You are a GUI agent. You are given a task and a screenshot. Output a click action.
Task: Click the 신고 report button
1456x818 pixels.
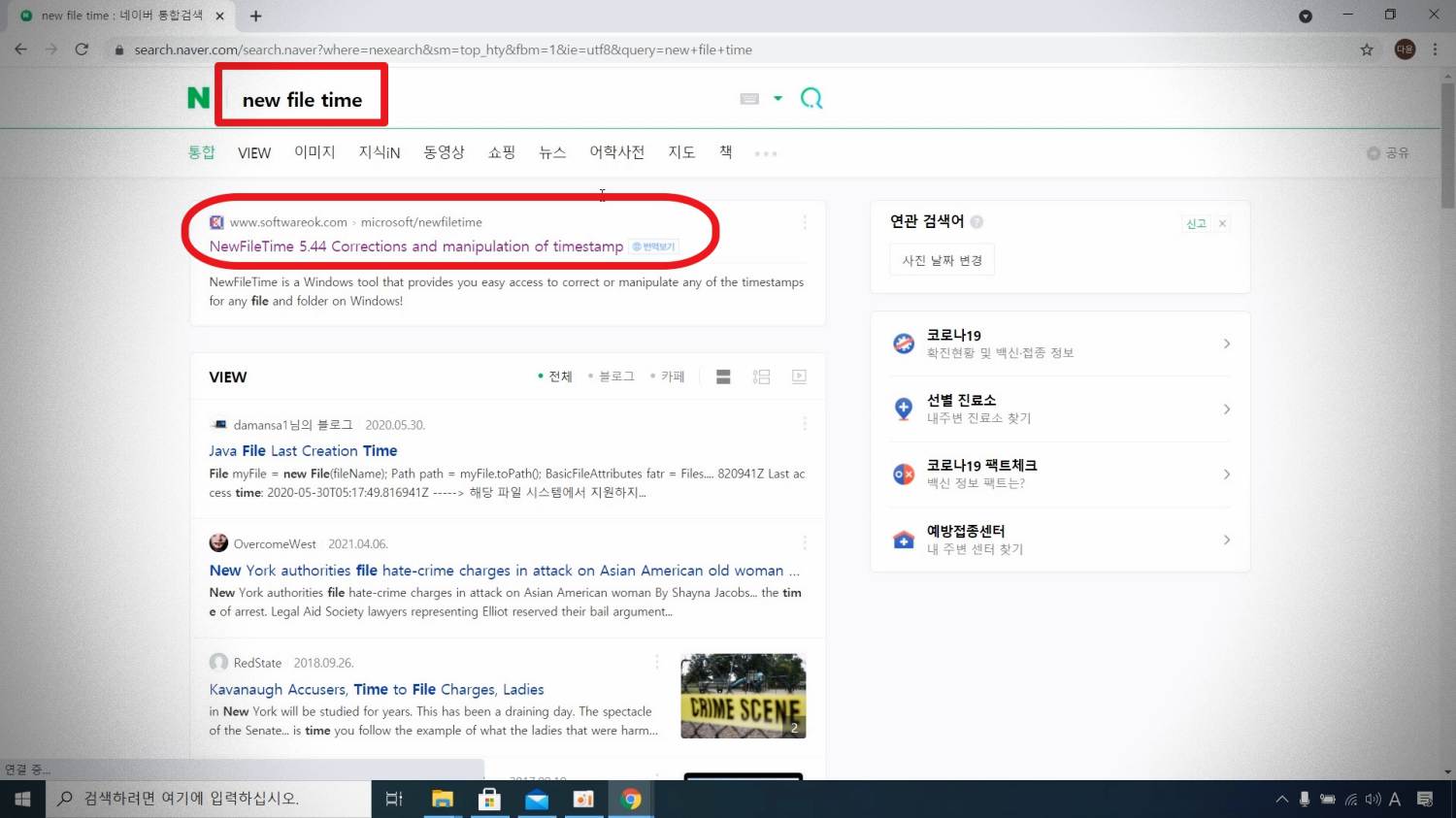click(x=1196, y=223)
